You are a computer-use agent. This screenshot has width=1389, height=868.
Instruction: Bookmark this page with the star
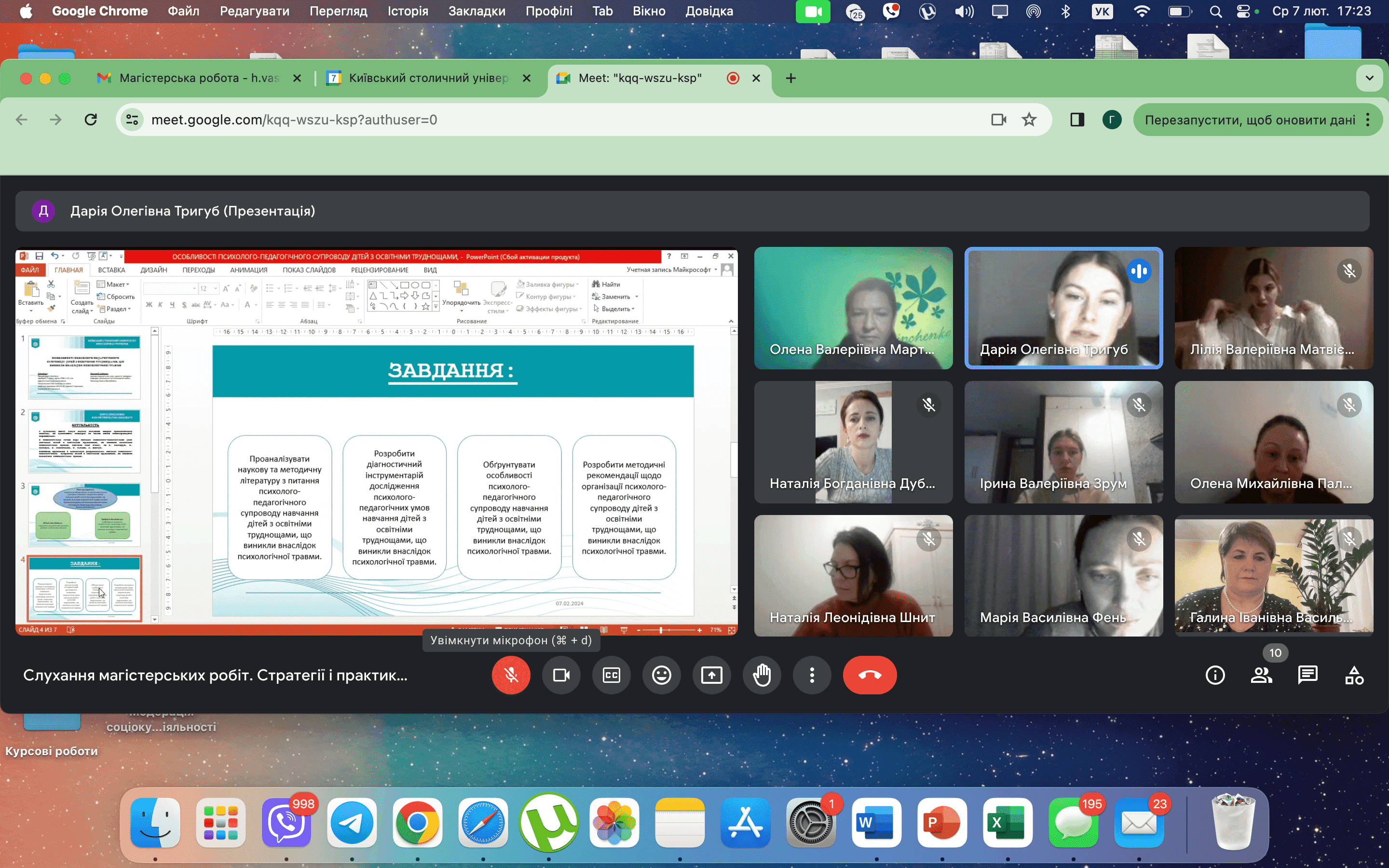tap(1029, 120)
